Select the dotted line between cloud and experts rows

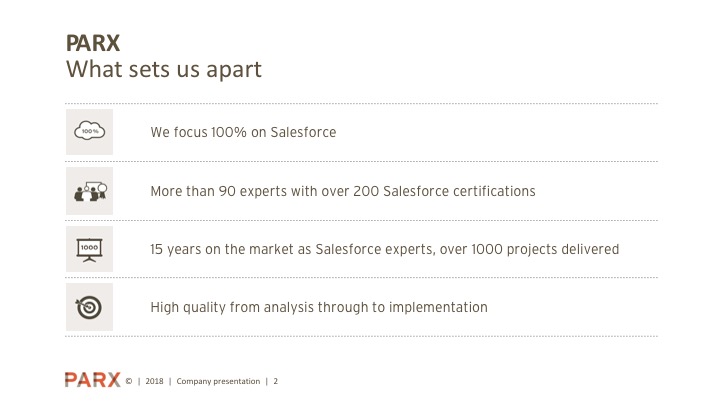pos(360,161)
